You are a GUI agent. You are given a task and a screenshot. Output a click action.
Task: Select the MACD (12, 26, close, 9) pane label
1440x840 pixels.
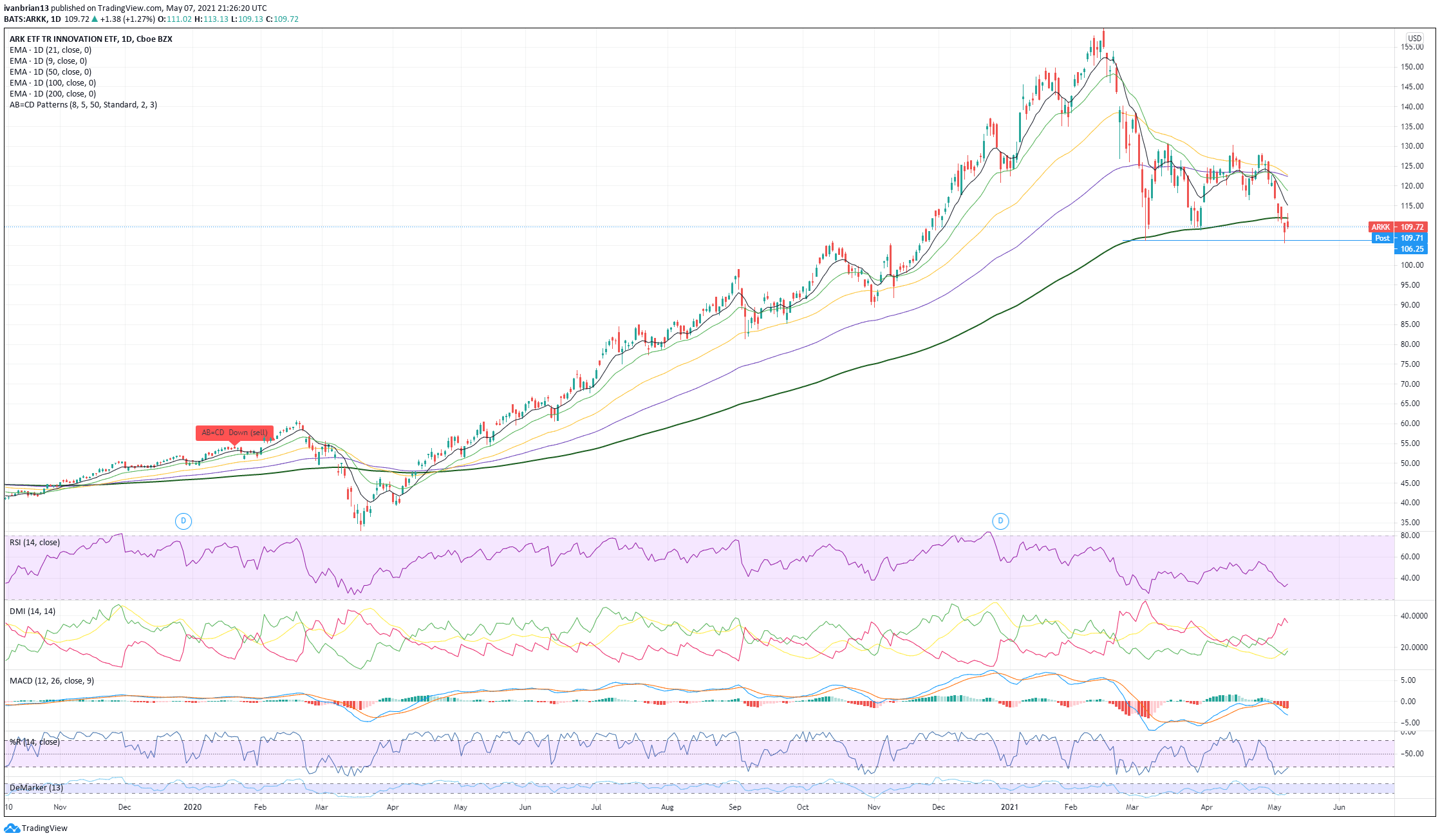pos(51,680)
